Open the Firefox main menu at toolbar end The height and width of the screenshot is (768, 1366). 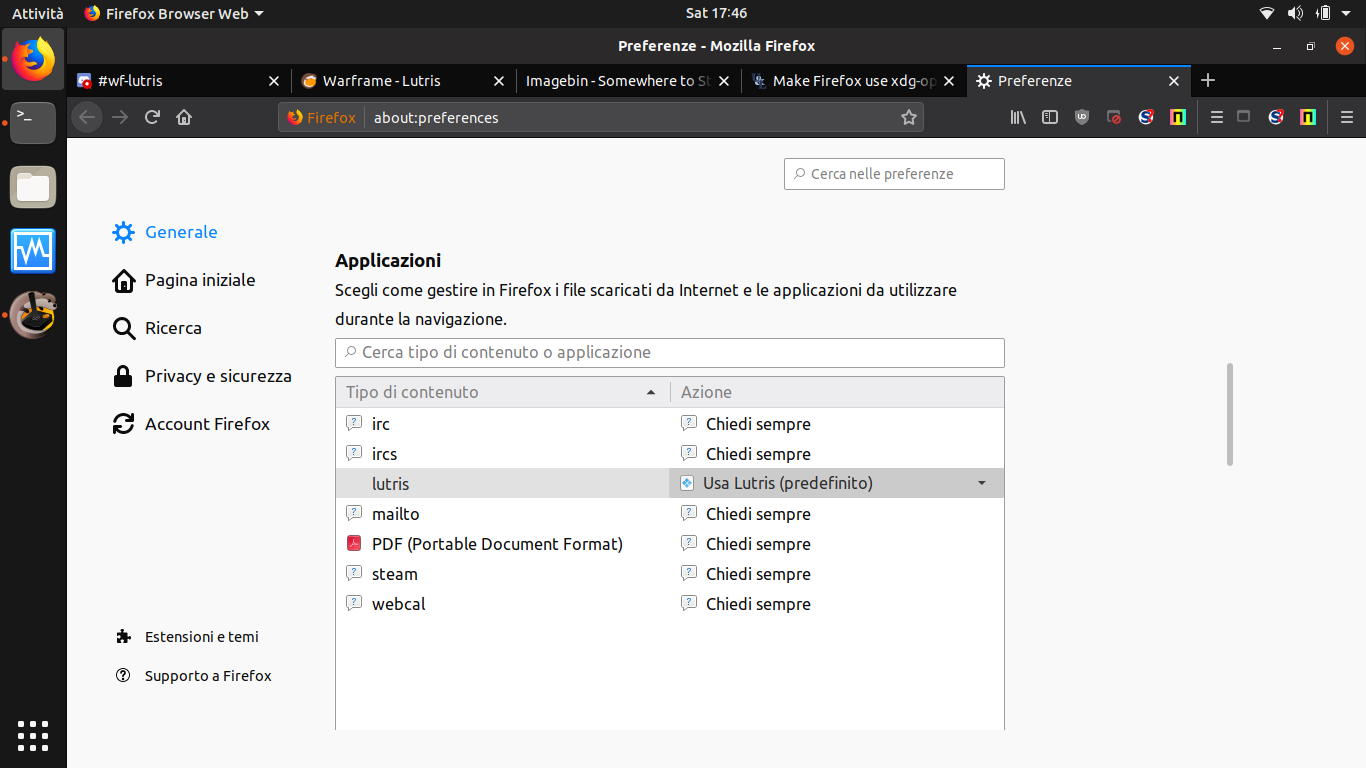tap(1346, 117)
